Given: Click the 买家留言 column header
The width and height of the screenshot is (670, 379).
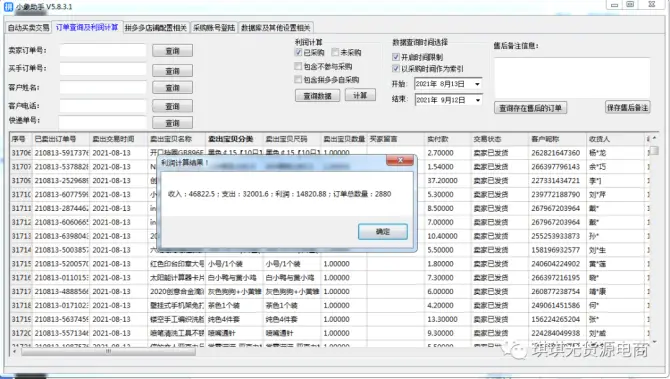Looking at the screenshot, I should 396,139.
